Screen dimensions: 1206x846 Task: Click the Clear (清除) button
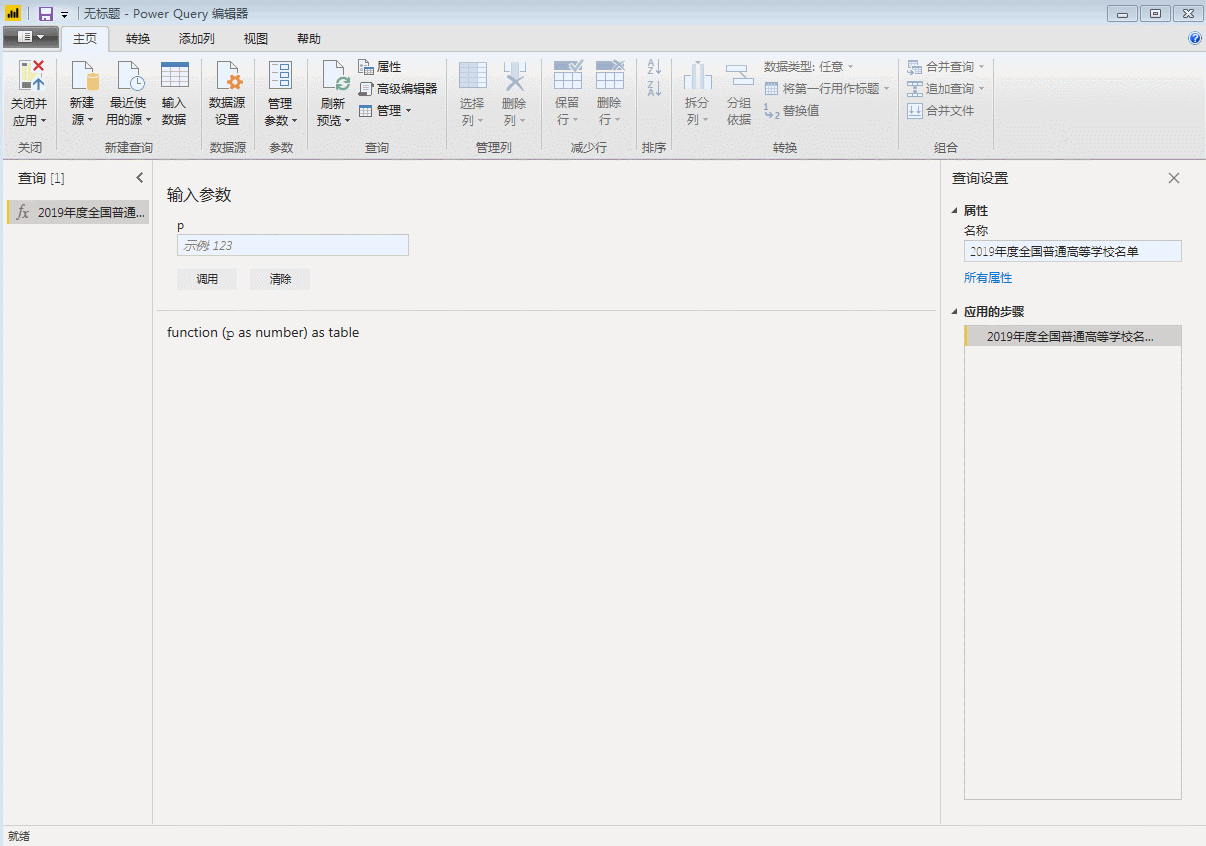click(280, 279)
